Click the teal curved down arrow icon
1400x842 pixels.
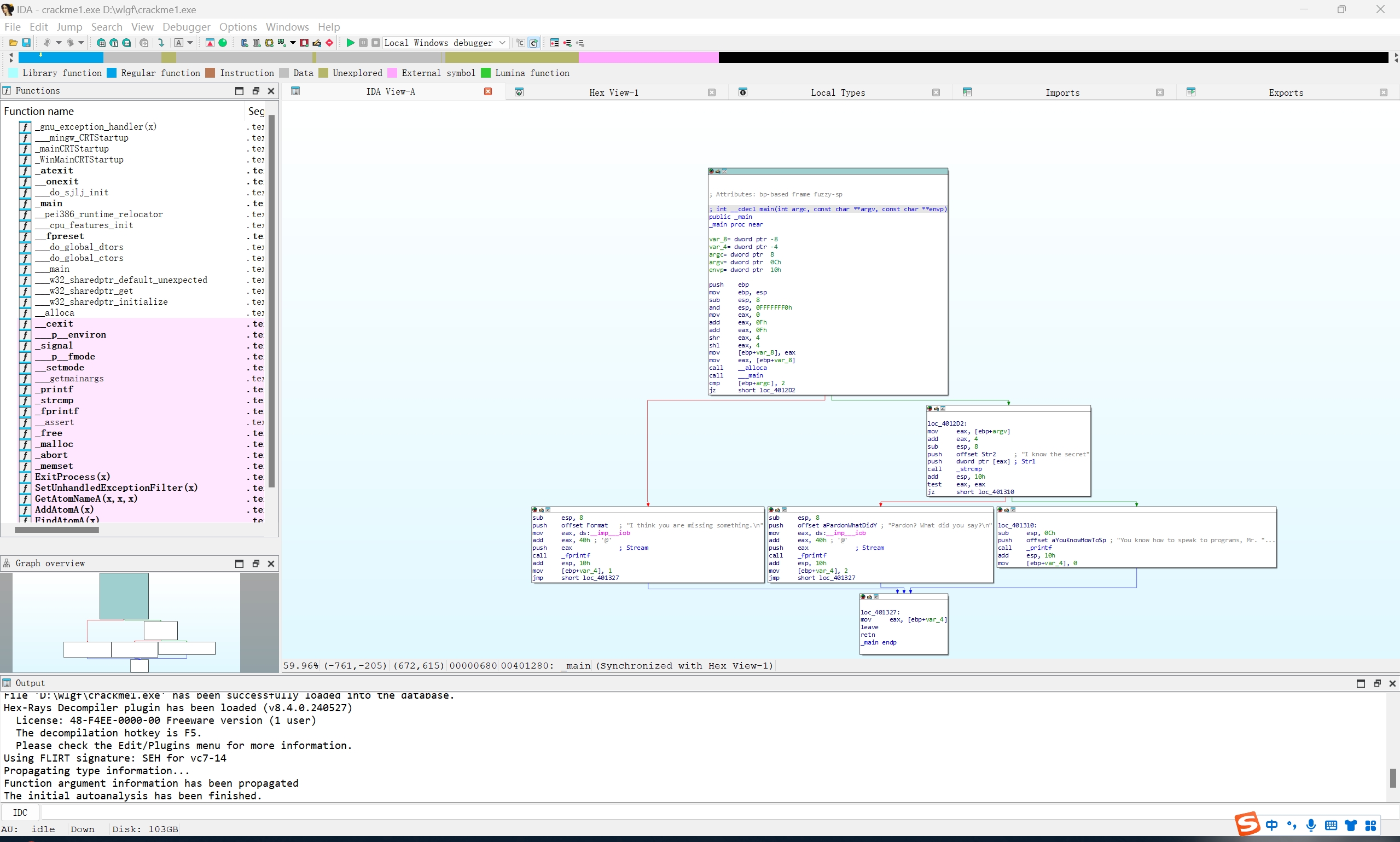tap(161, 43)
